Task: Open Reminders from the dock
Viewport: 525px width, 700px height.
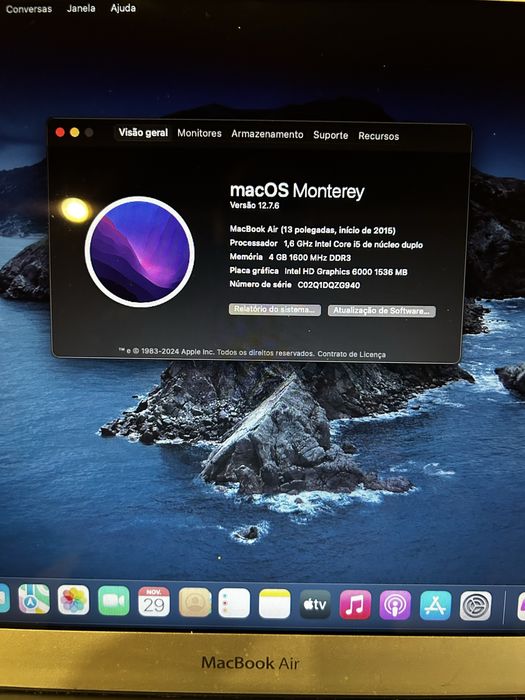Action: 234,603
